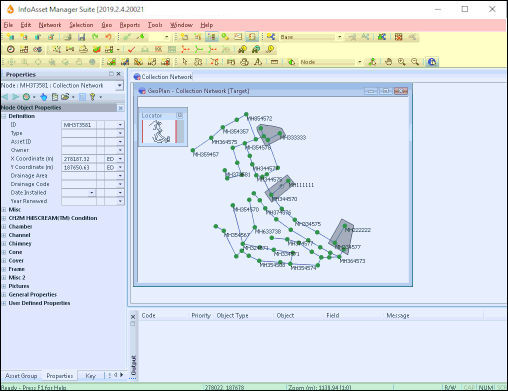Switch to the Asset Group tab
This screenshot has width=508, height=391.
coord(21,376)
